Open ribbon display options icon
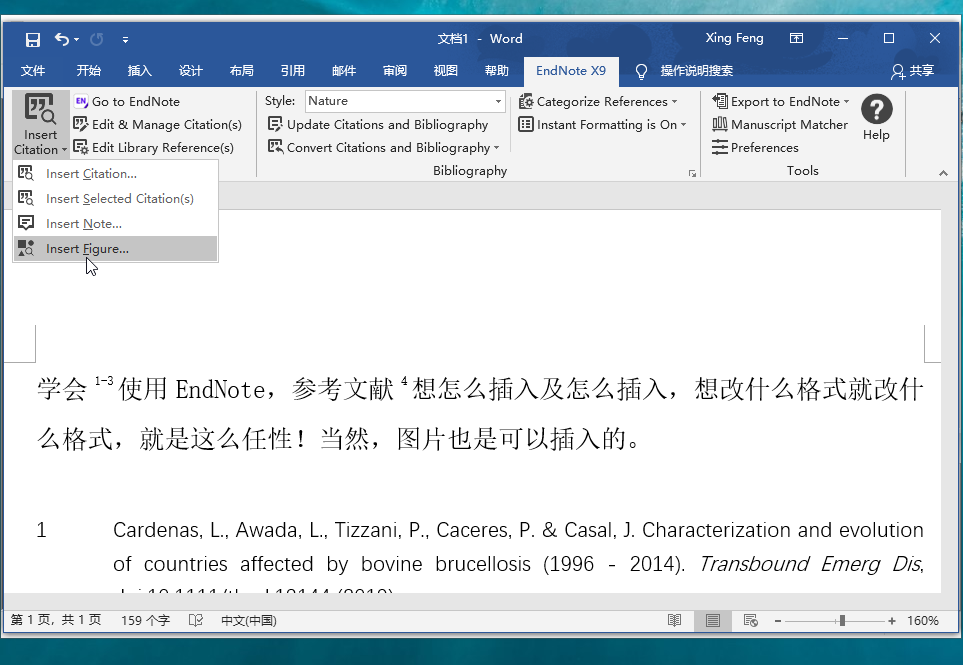 796,38
